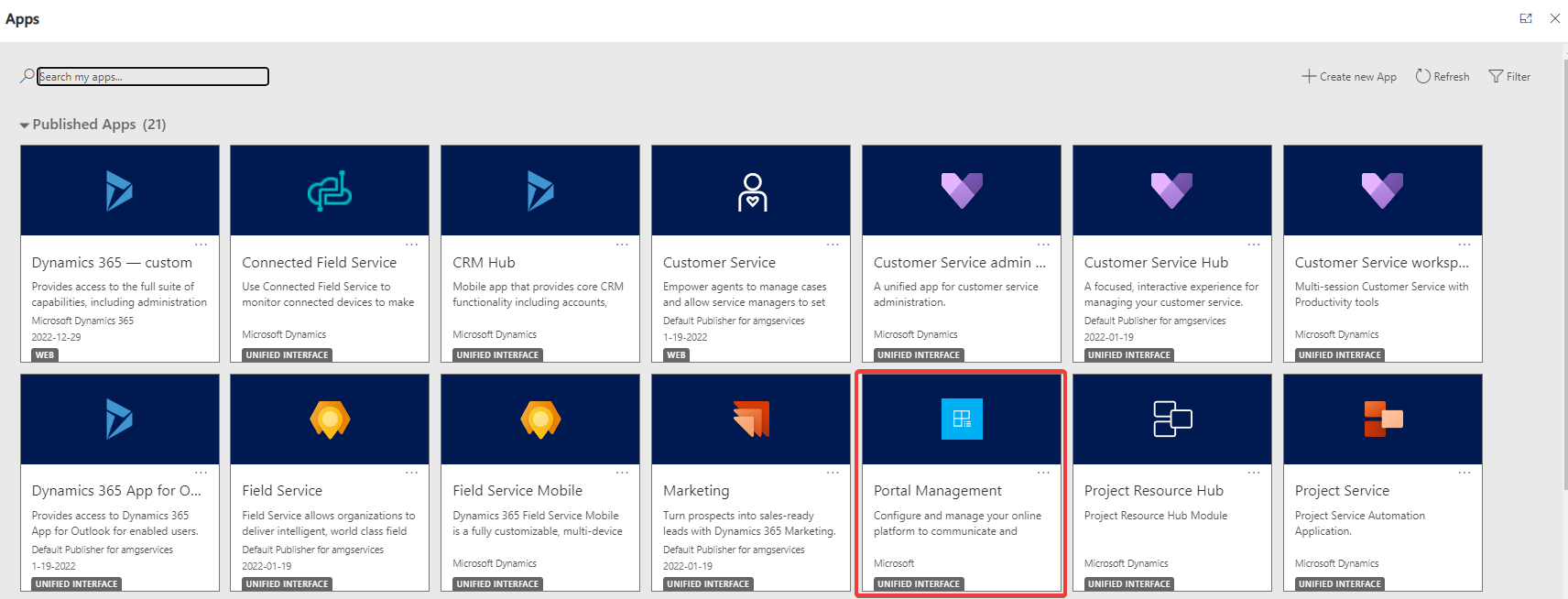
Task: Open more options for Customer Service Hub
Action: click(1255, 245)
